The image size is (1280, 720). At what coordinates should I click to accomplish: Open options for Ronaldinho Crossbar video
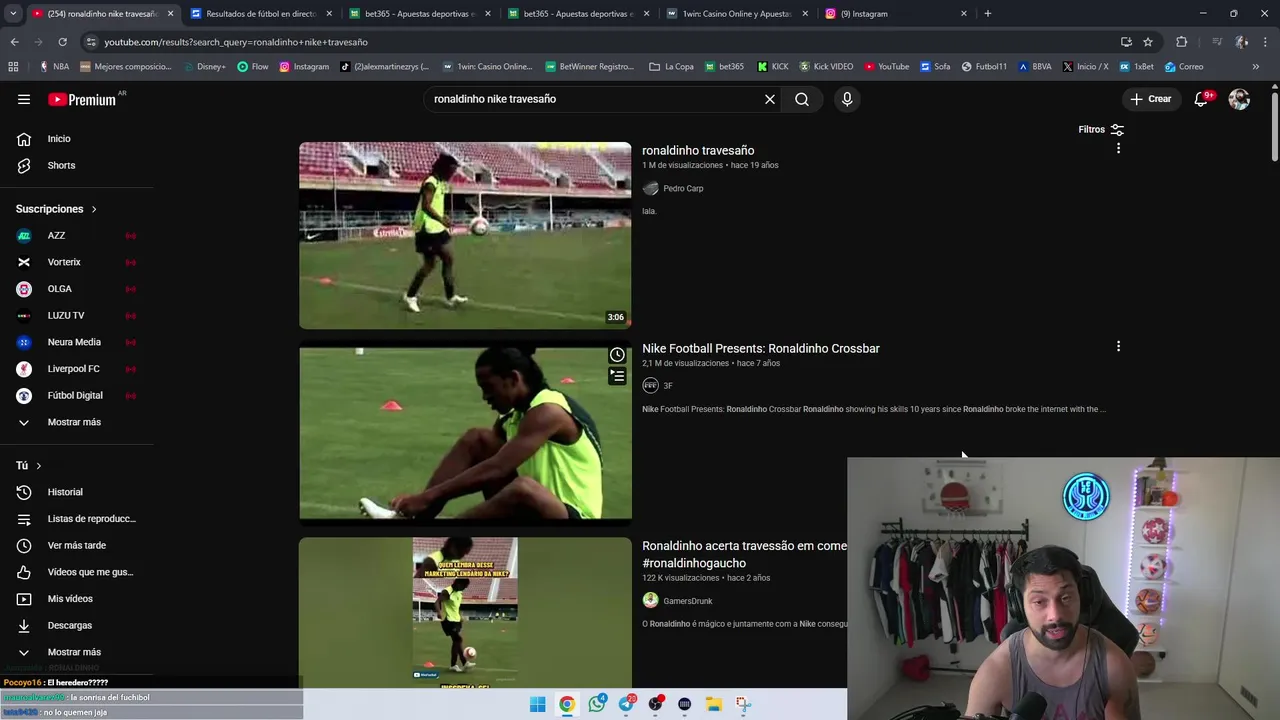1118,346
